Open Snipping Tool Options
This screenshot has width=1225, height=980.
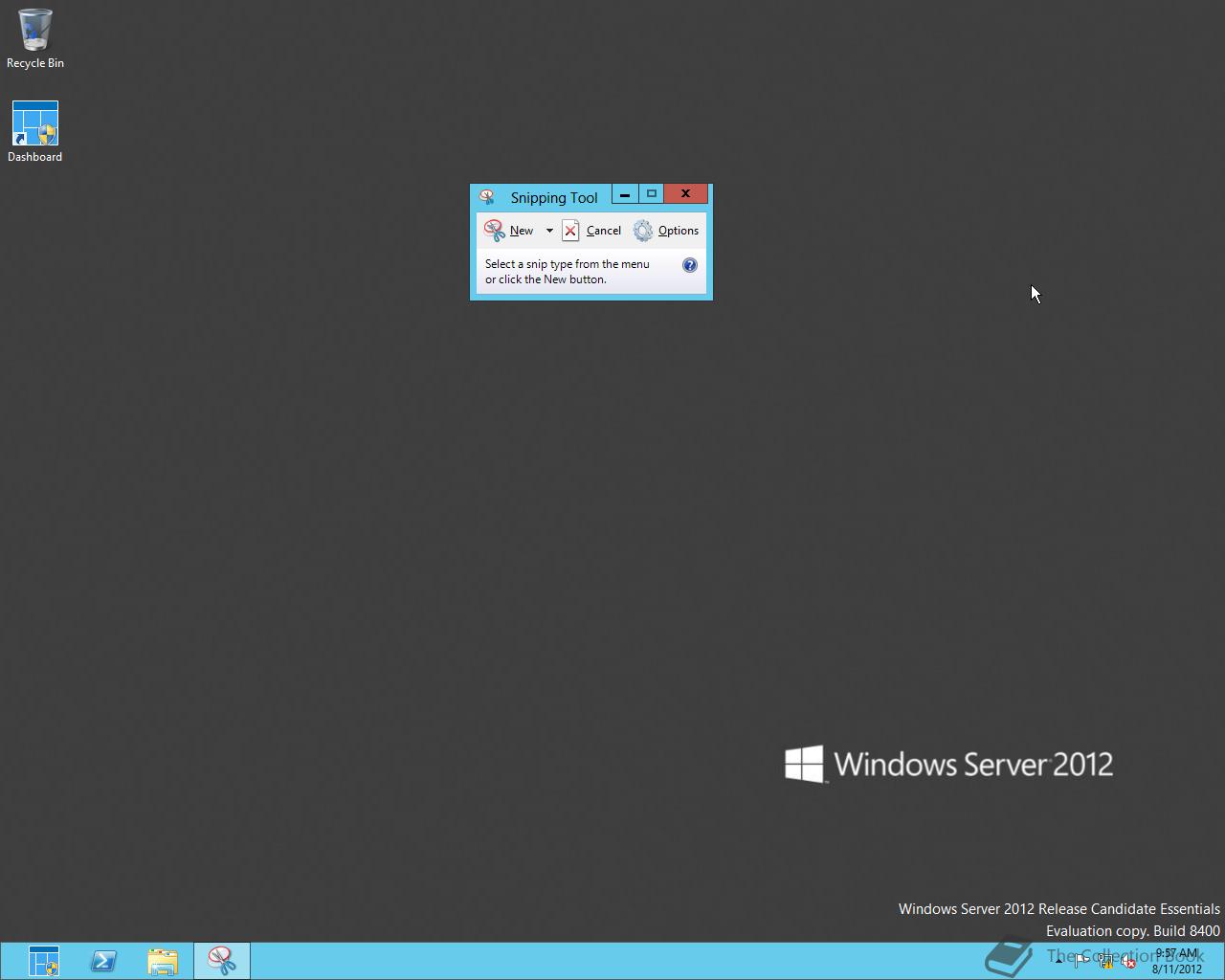click(x=666, y=231)
